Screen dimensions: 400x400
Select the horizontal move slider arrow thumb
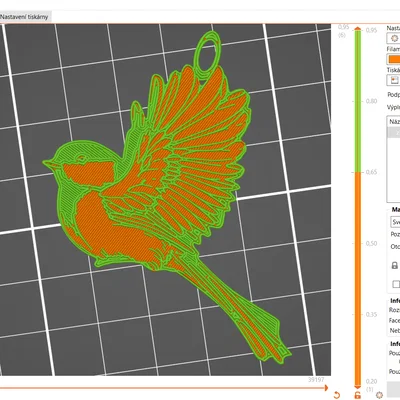click(x=326, y=388)
